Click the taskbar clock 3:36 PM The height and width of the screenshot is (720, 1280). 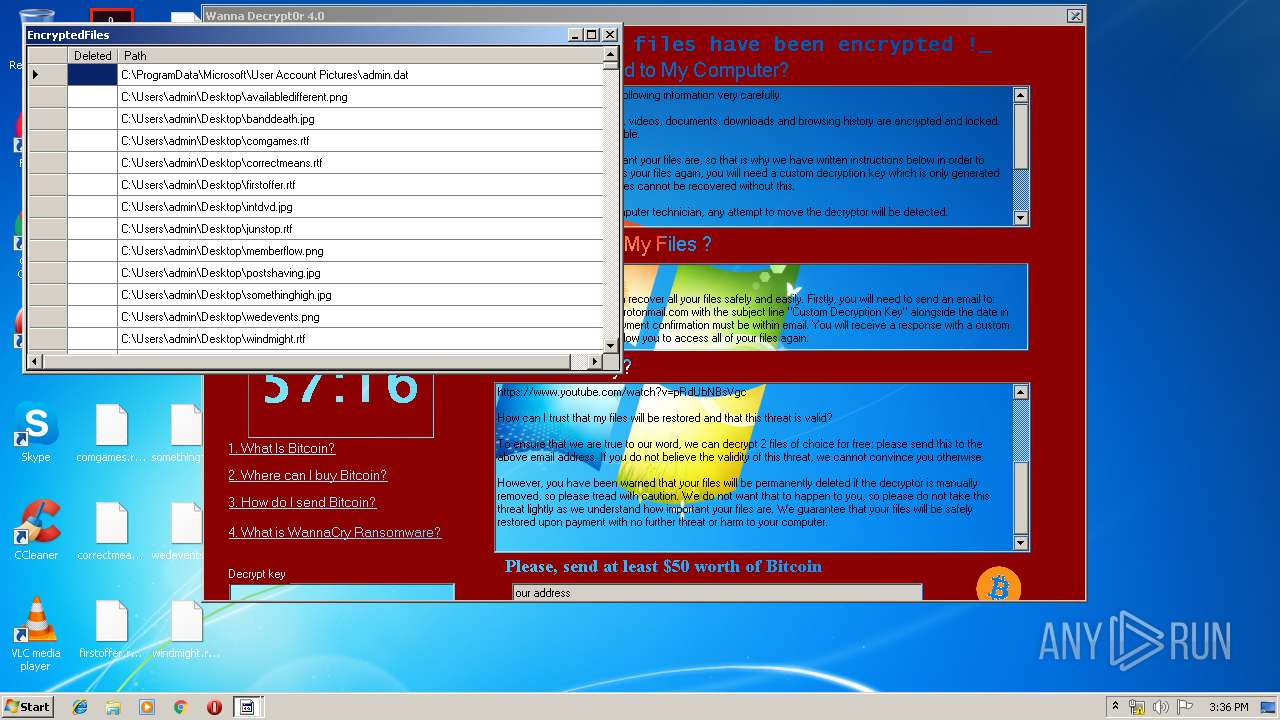(1228, 707)
